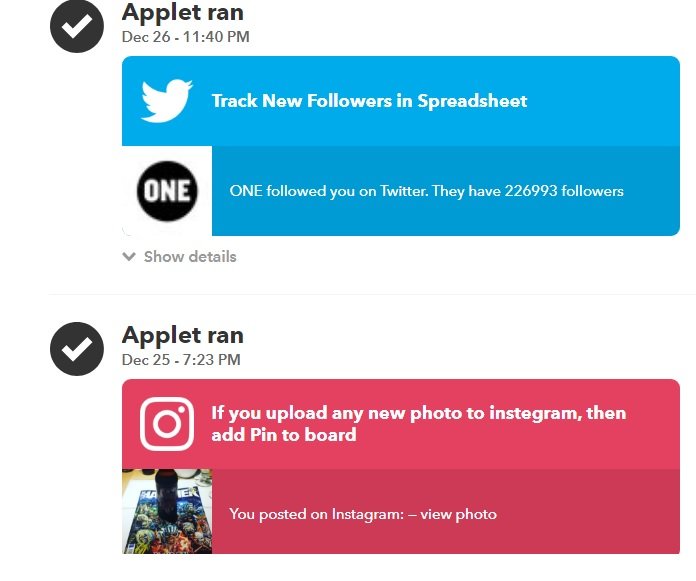The width and height of the screenshot is (696, 581).
Task: Select the Applet ran heading above Twitter card
Action: [x=182, y=13]
